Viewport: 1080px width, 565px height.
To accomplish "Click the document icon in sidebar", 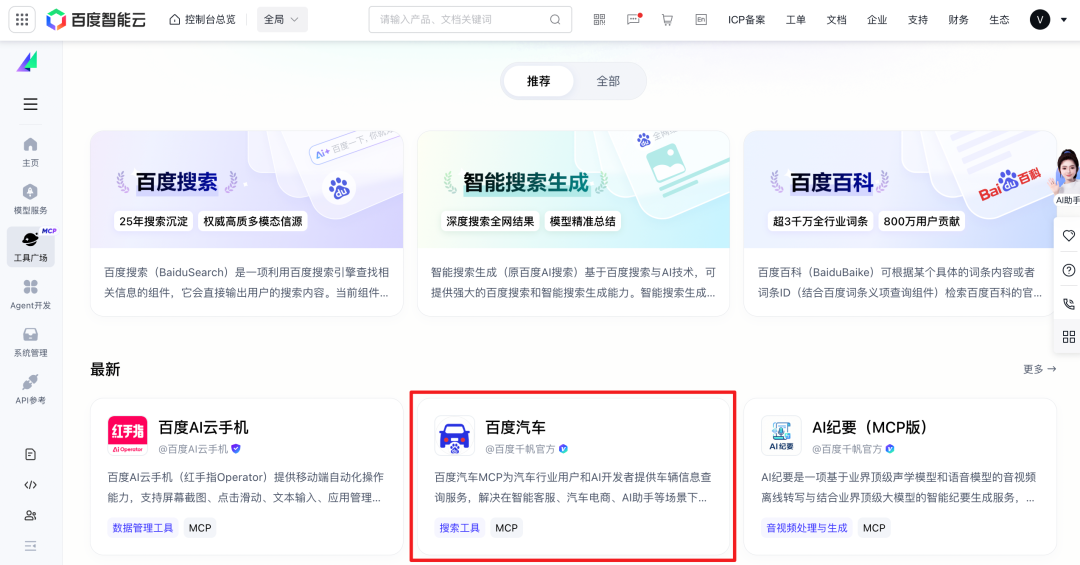I will [x=30, y=454].
